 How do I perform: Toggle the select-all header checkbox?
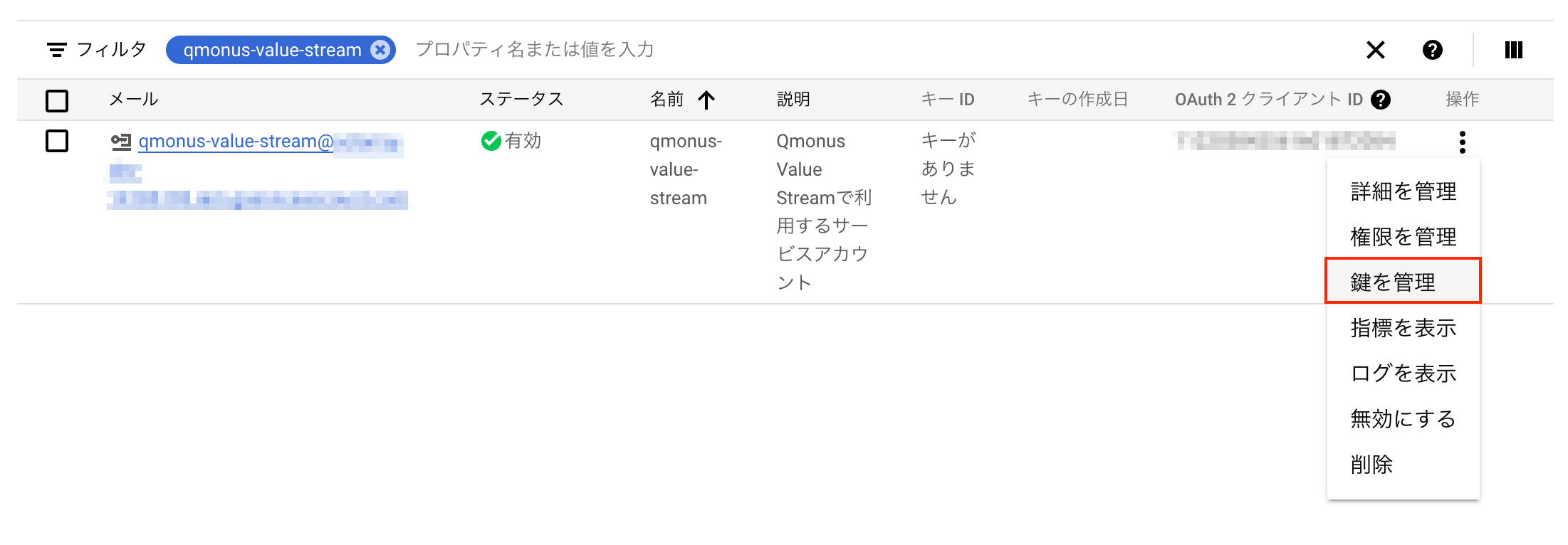coord(57,100)
